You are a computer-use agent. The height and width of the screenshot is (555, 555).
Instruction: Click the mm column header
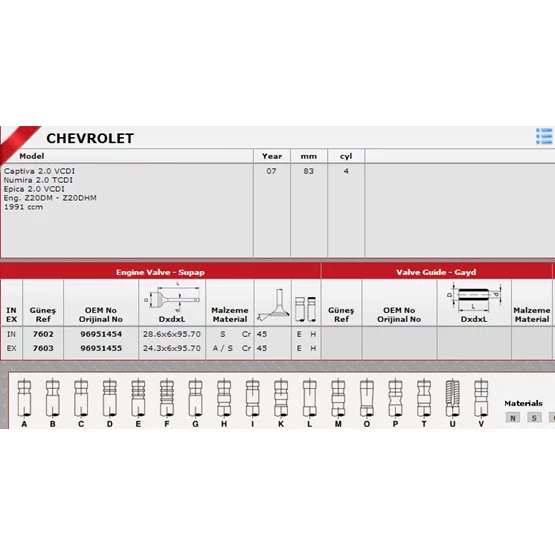[309, 156]
